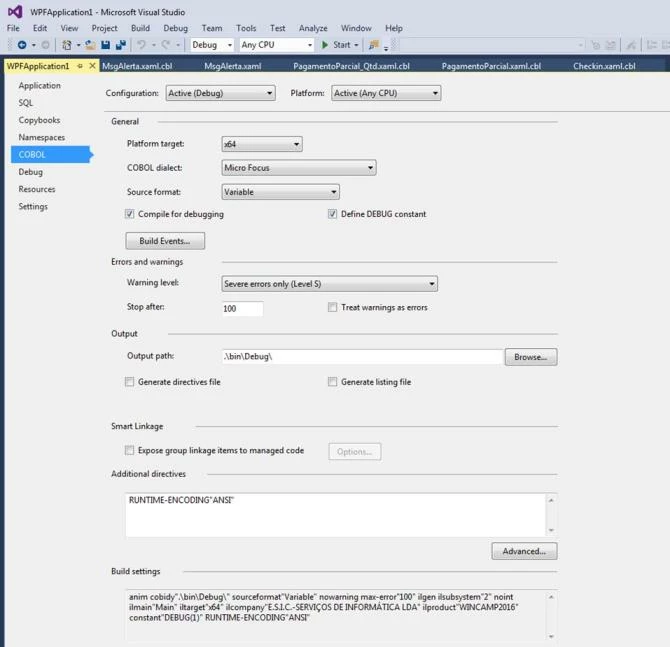670x647 pixels.
Task: Open the Warning level dropdown
Action: (x=329, y=284)
